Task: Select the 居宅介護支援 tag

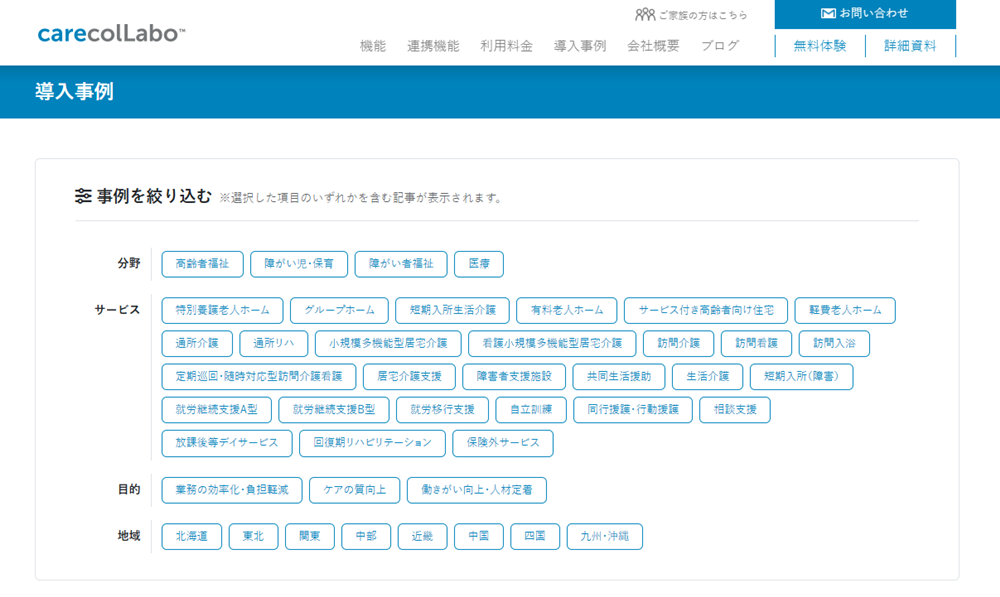Action: tap(409, 377)
